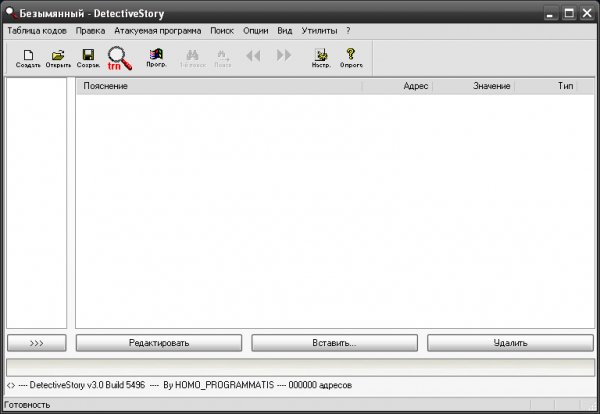600x414 pixels.
Task: Open the Утилиты menu
Action: coord(319,31)
